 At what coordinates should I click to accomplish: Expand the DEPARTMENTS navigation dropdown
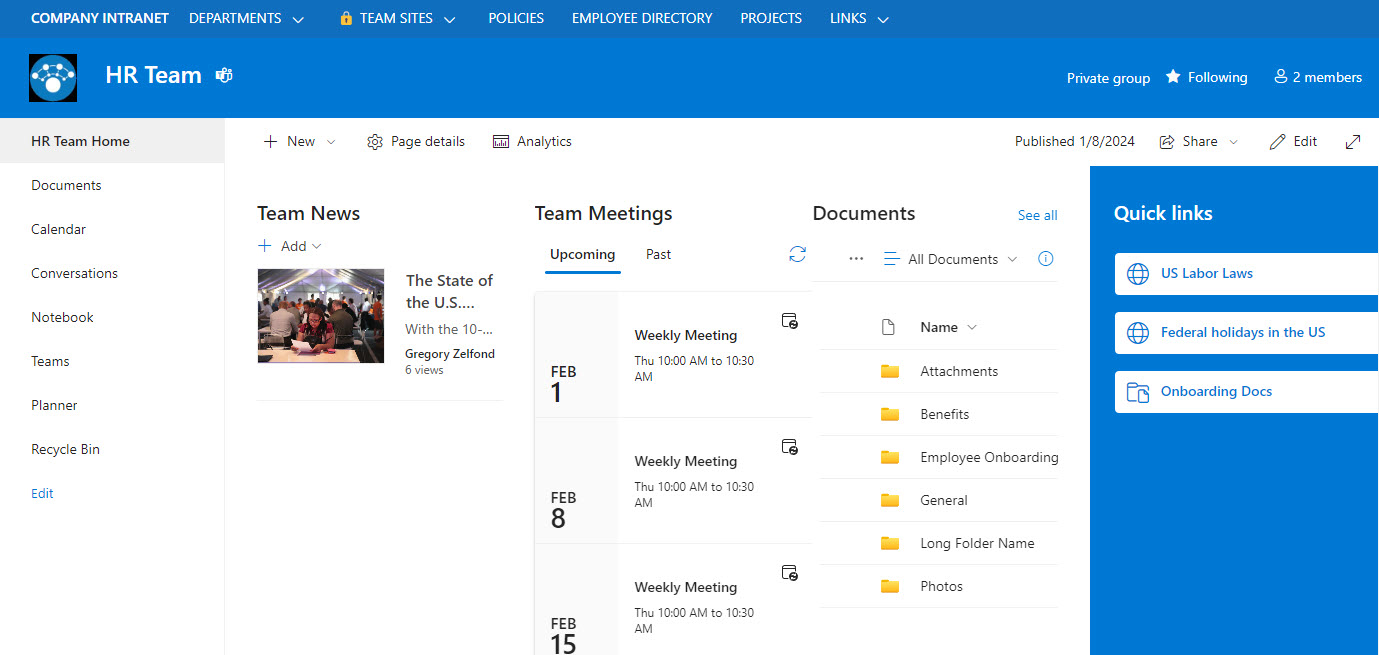[x=297, y=18]
